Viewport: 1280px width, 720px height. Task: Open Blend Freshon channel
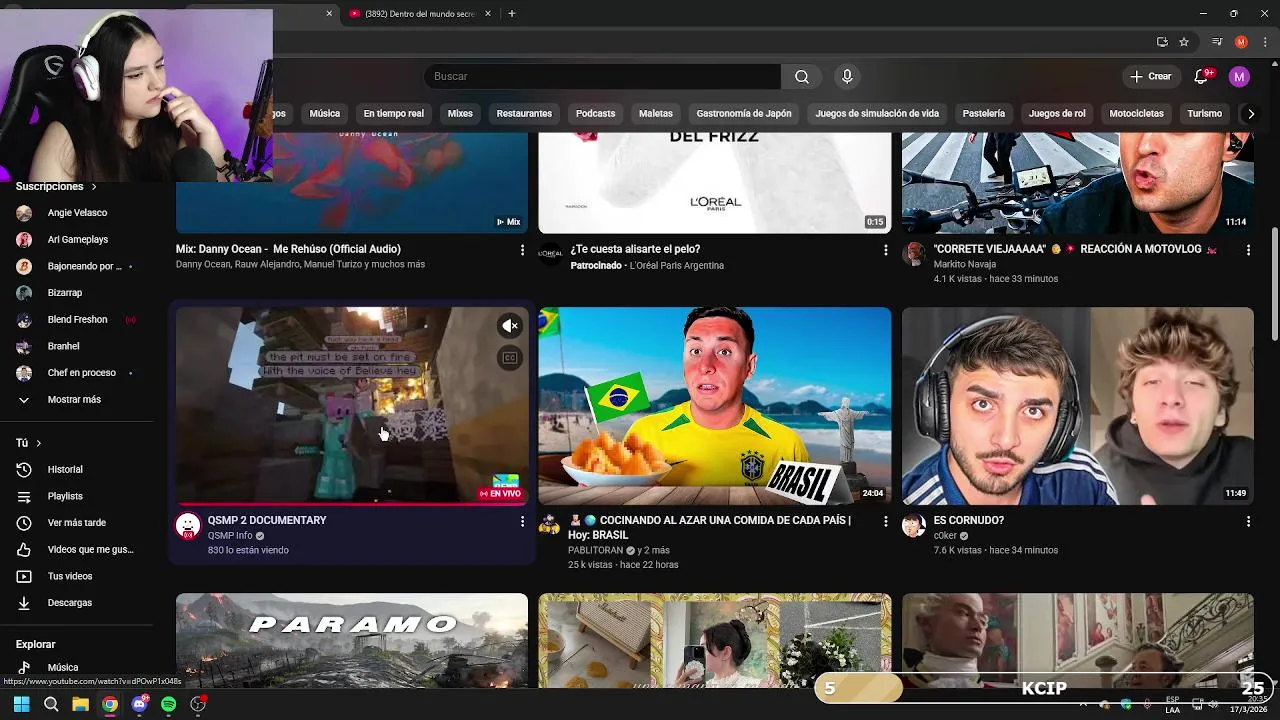pos(76,320)
